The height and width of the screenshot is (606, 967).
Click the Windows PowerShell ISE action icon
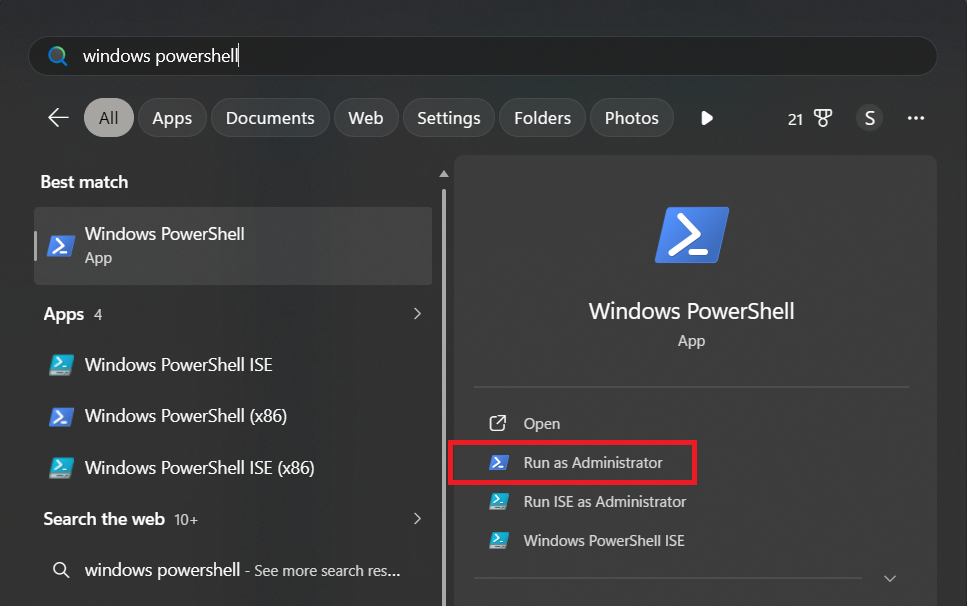pyautogui.click(x=499, y=540)
